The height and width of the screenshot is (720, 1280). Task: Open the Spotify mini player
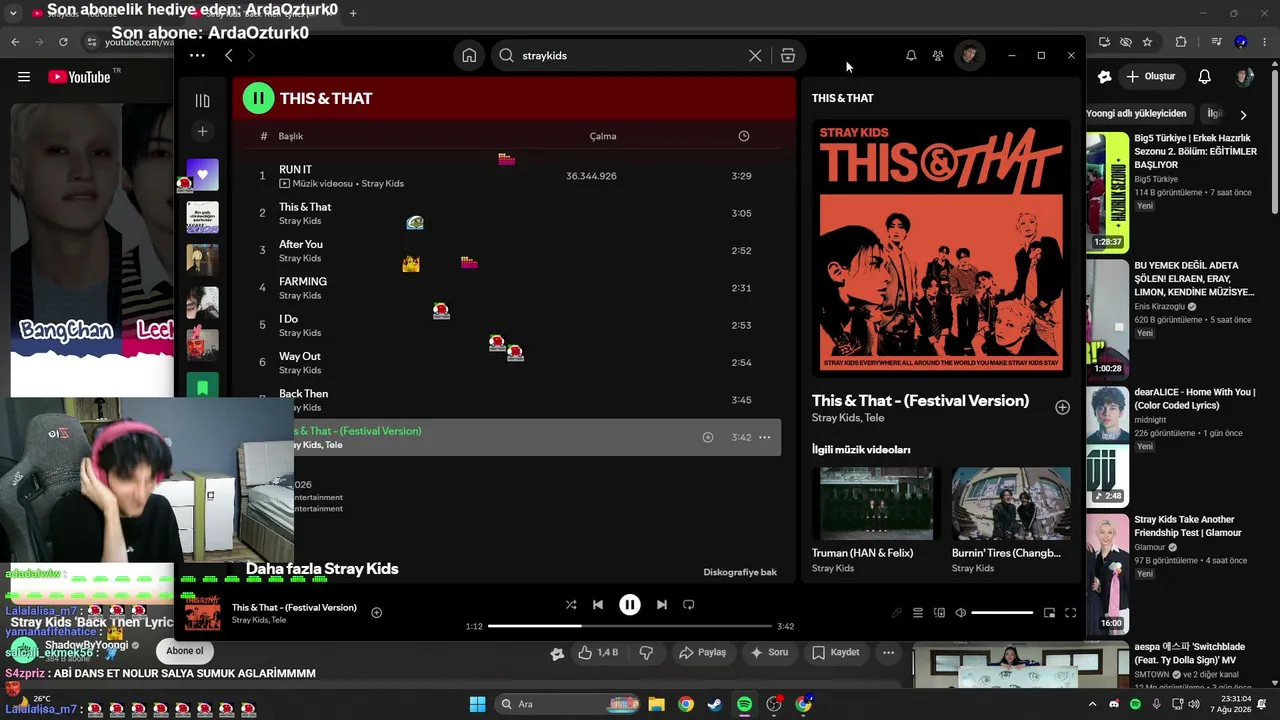[x=1049, y=613]
